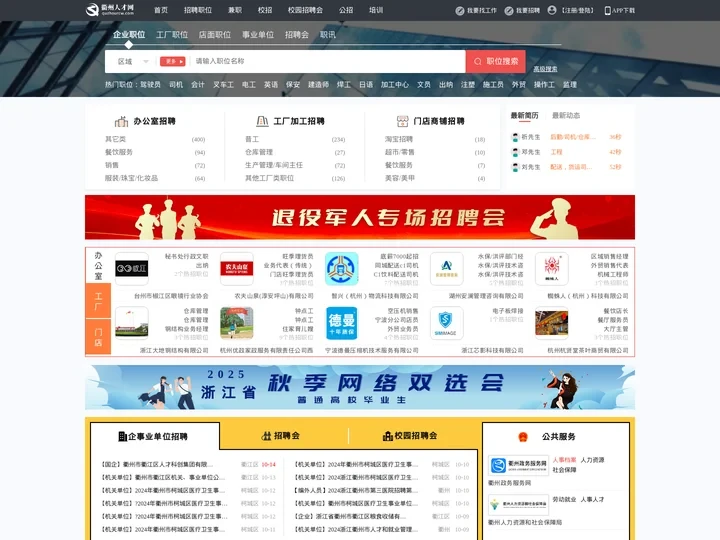This screenshot has width=720, height=540.
Task: Click the 注册/登录 link
Action: point(578,11)
